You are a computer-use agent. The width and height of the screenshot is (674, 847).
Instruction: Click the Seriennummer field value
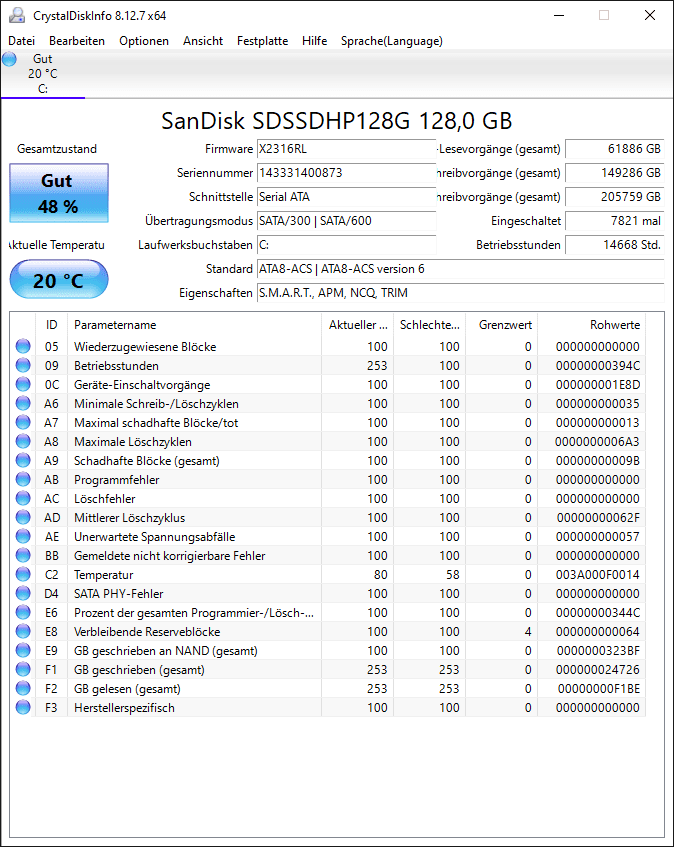click(346, 173)
